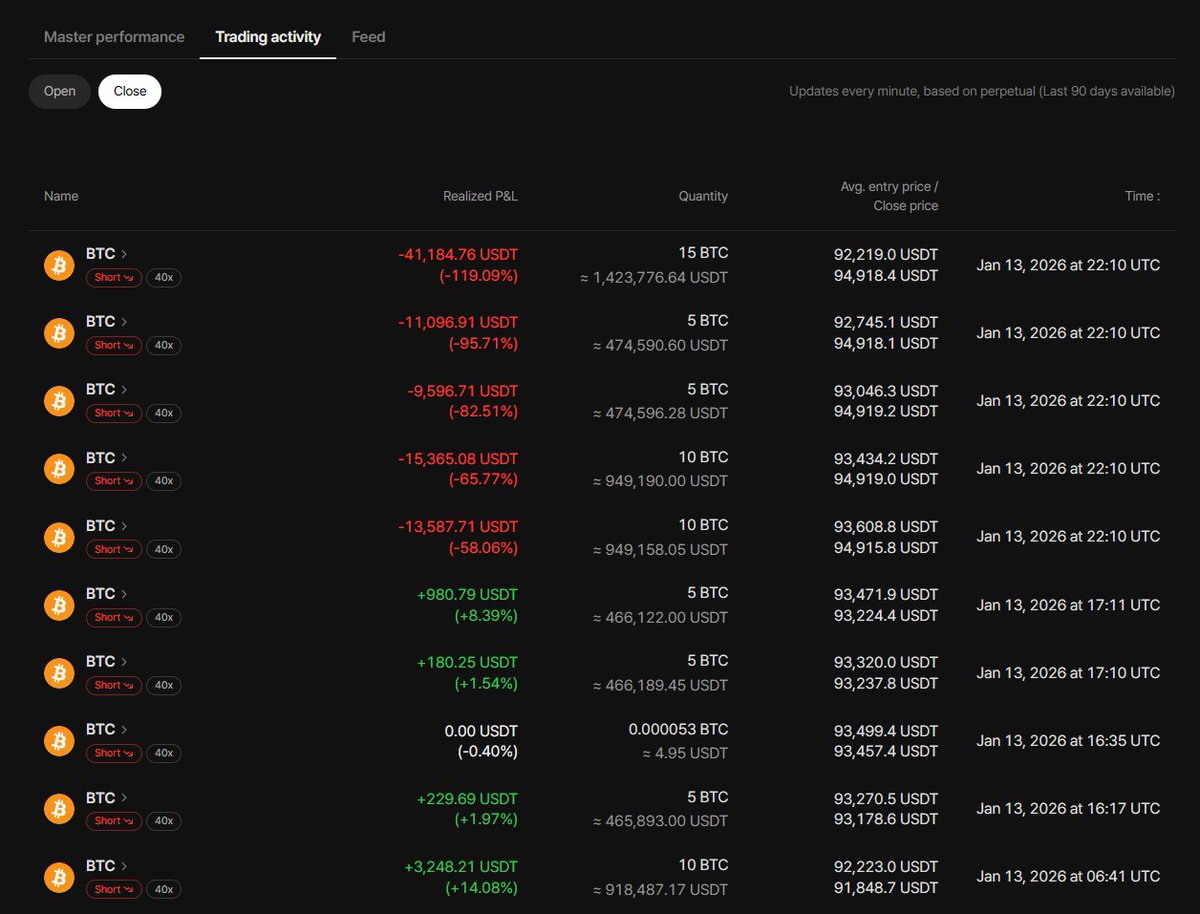The width and height of the screenshot is (1200, 914).
Task: Click Jan 13, 2026 at 06:41 UTC
Action: [x=1069, y=877]
